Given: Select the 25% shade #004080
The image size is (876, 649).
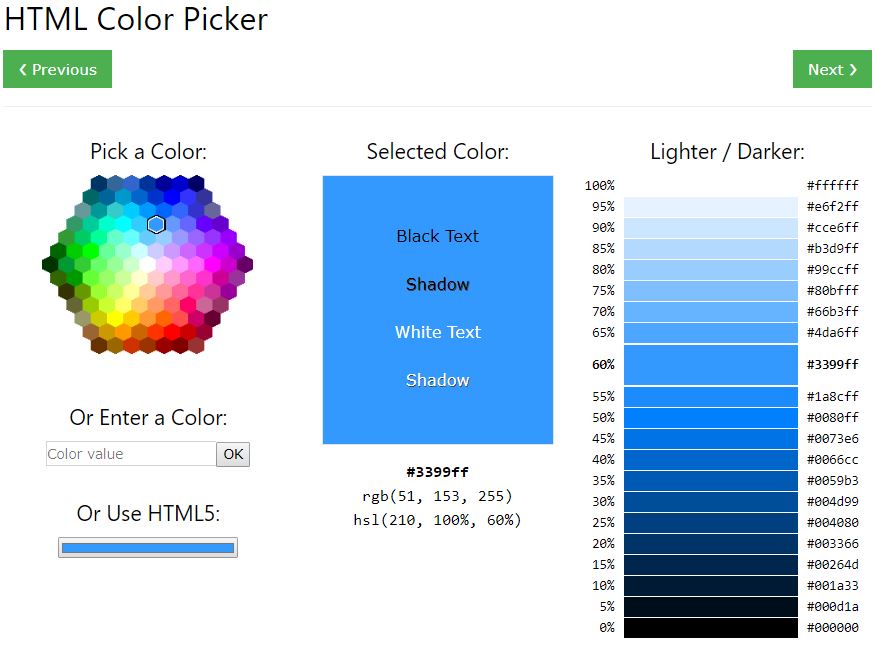Looking at the screenshot, I should 709,522.
